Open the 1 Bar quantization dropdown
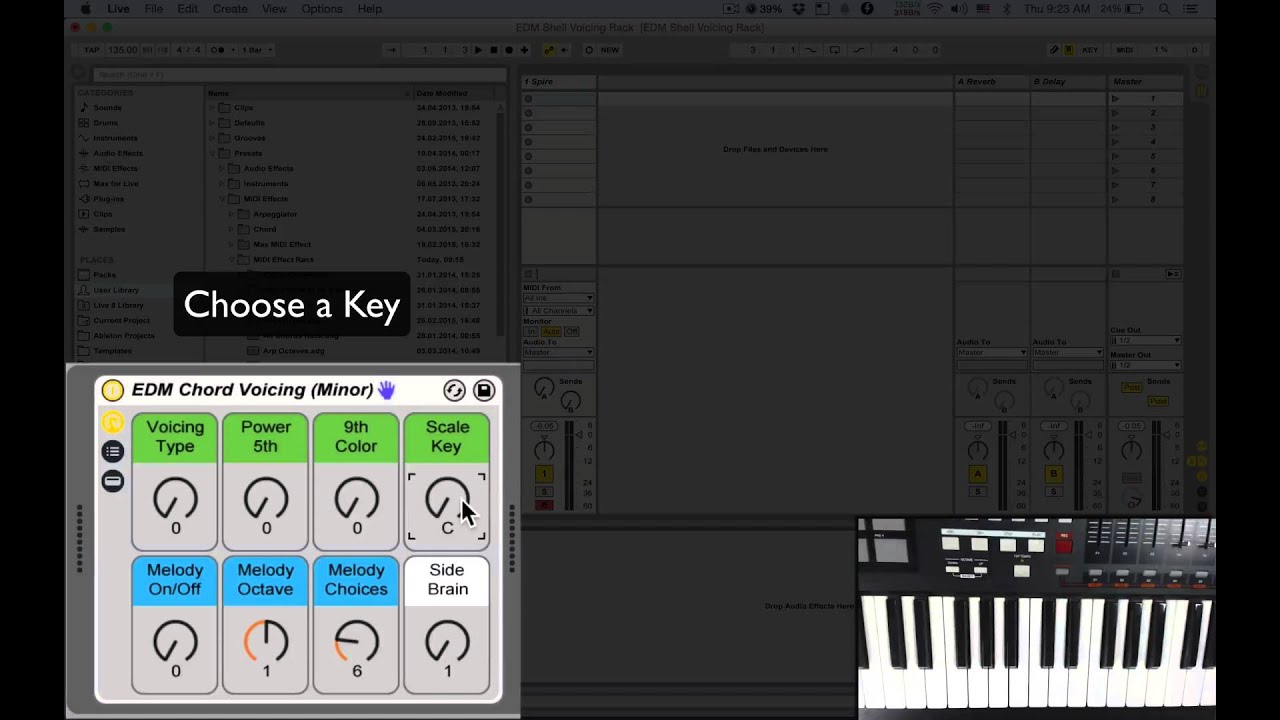Image resolution: width=1280 pixels, height=720 pixels. coord(257,50)
